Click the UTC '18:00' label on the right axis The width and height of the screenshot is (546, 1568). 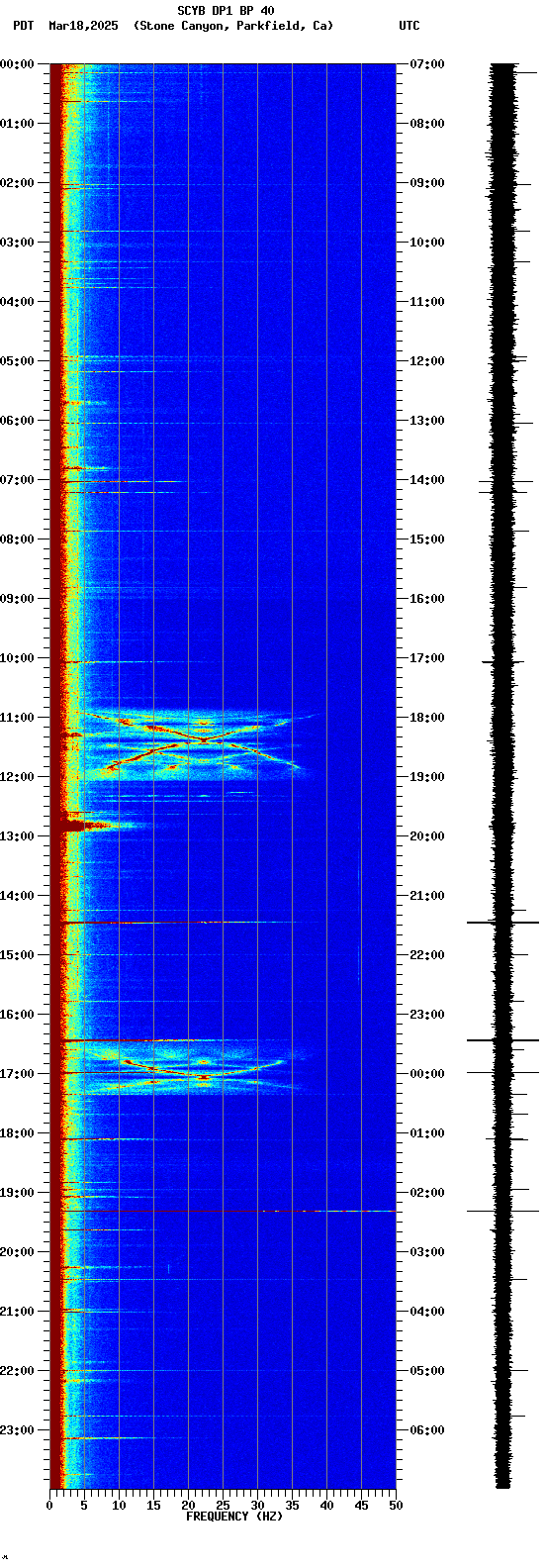[426, 718]
